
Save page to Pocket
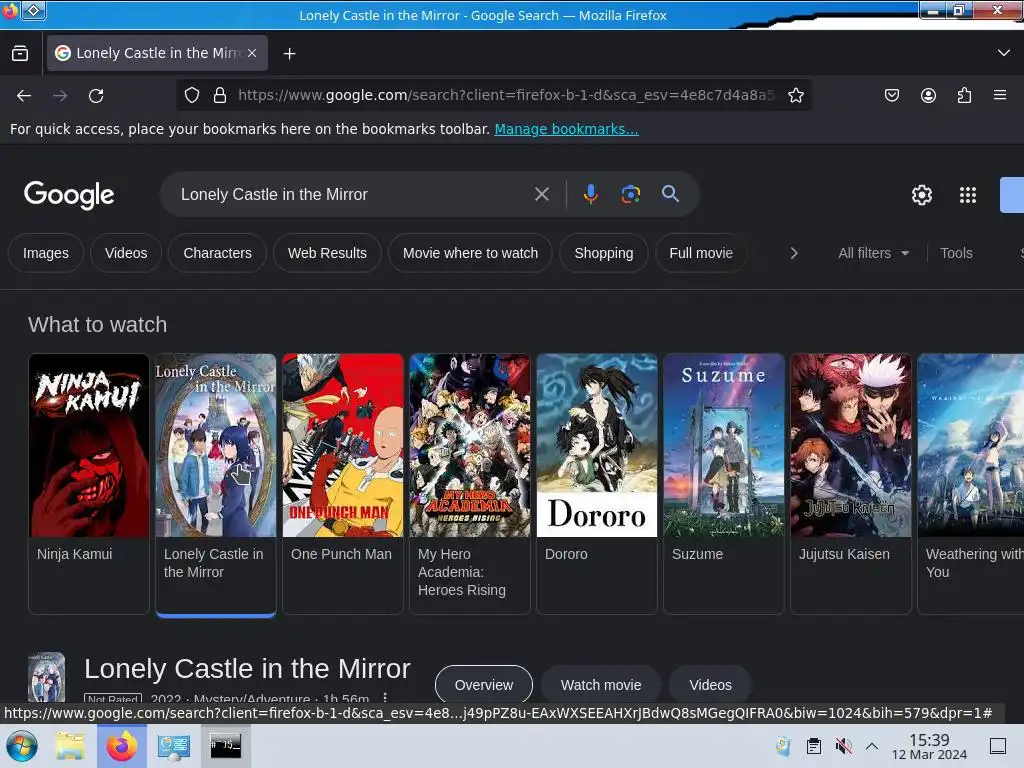(891, 95)
